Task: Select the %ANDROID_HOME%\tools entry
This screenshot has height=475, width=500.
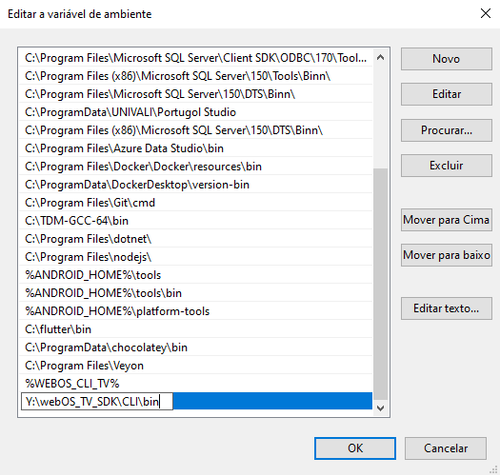Action: [196, 275]
